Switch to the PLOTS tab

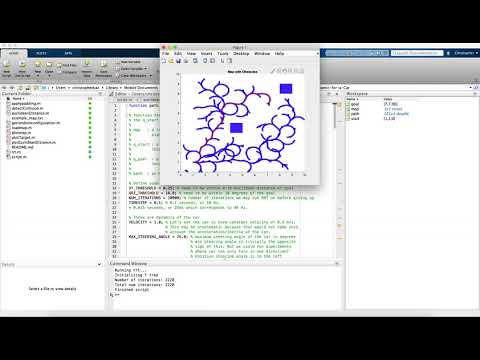41,53
